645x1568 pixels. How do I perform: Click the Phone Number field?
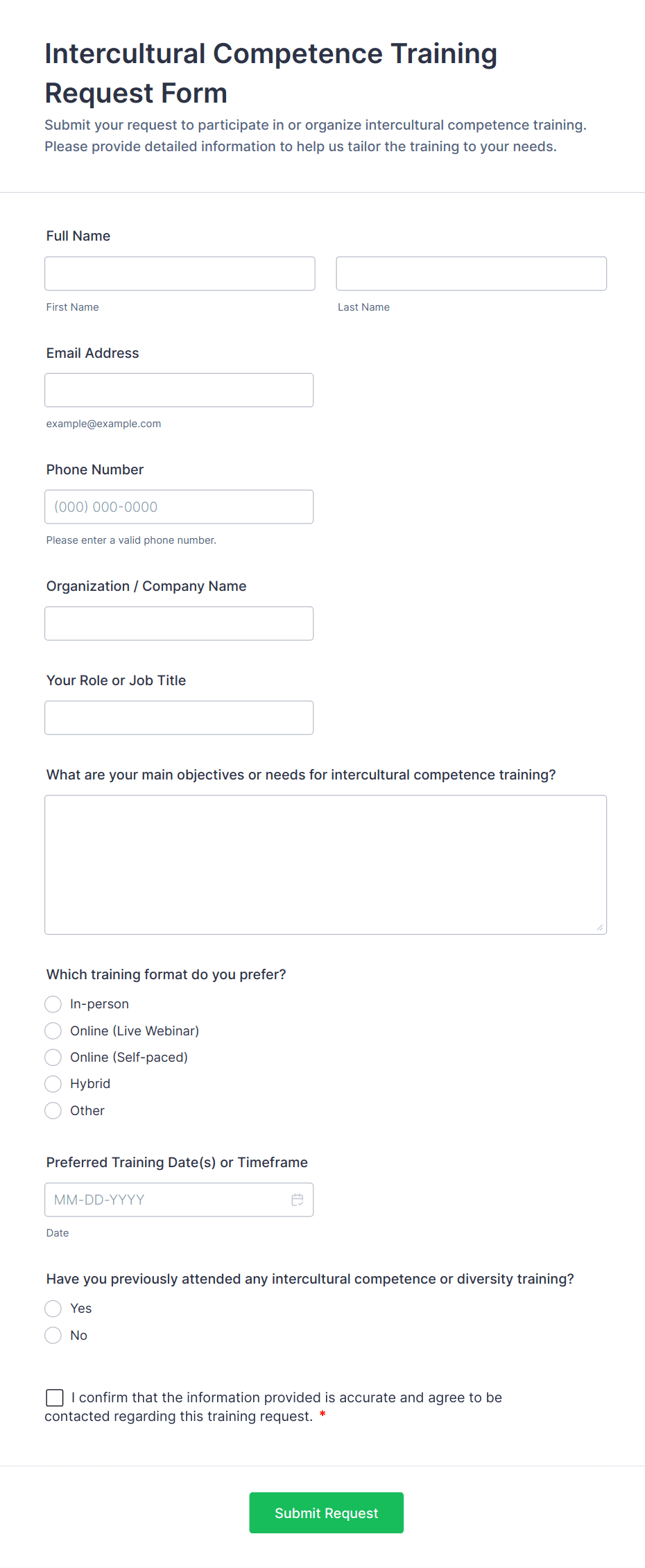pos(179,506)
